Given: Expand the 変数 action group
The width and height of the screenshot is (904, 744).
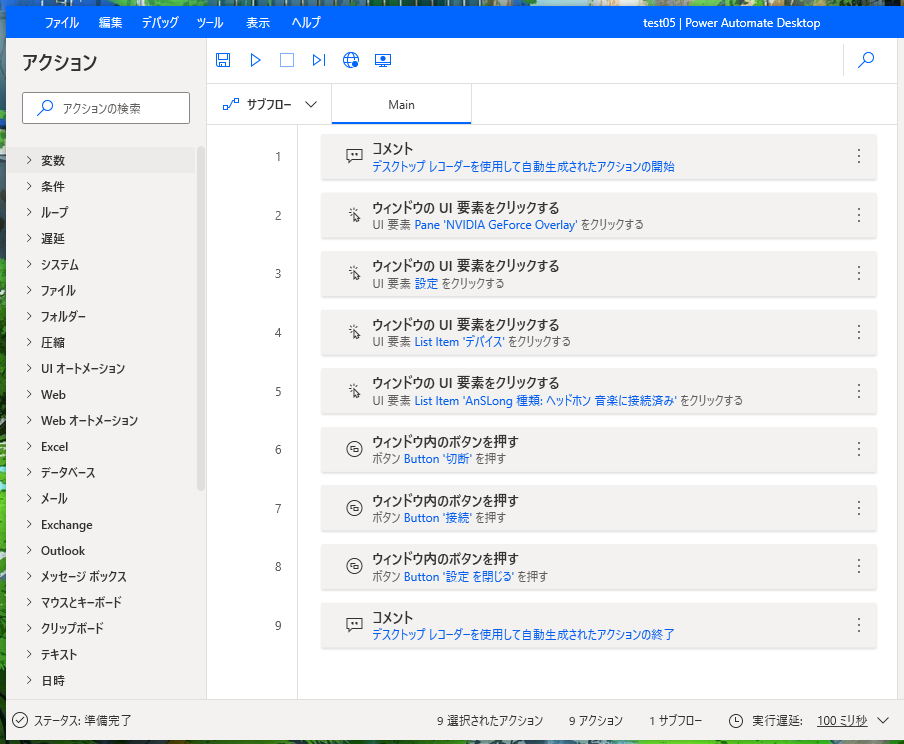Looking at the screenshot, I should click(29, 160).
